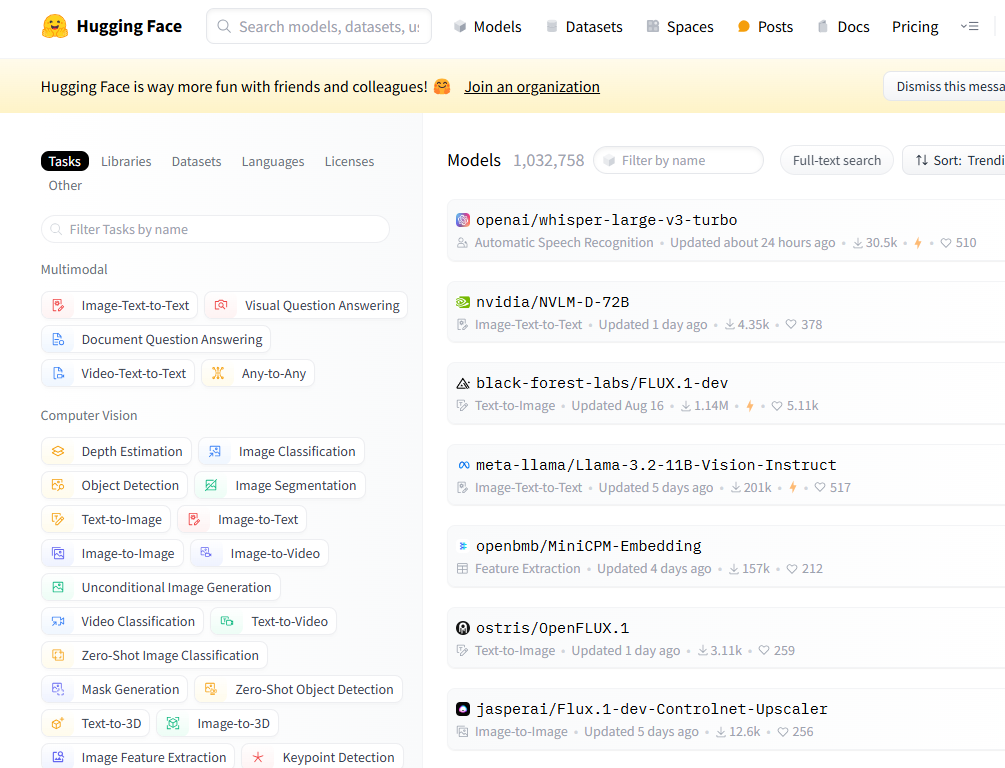Filter by Image-to-Text task
1005x768 pixels.
[242, 519]
